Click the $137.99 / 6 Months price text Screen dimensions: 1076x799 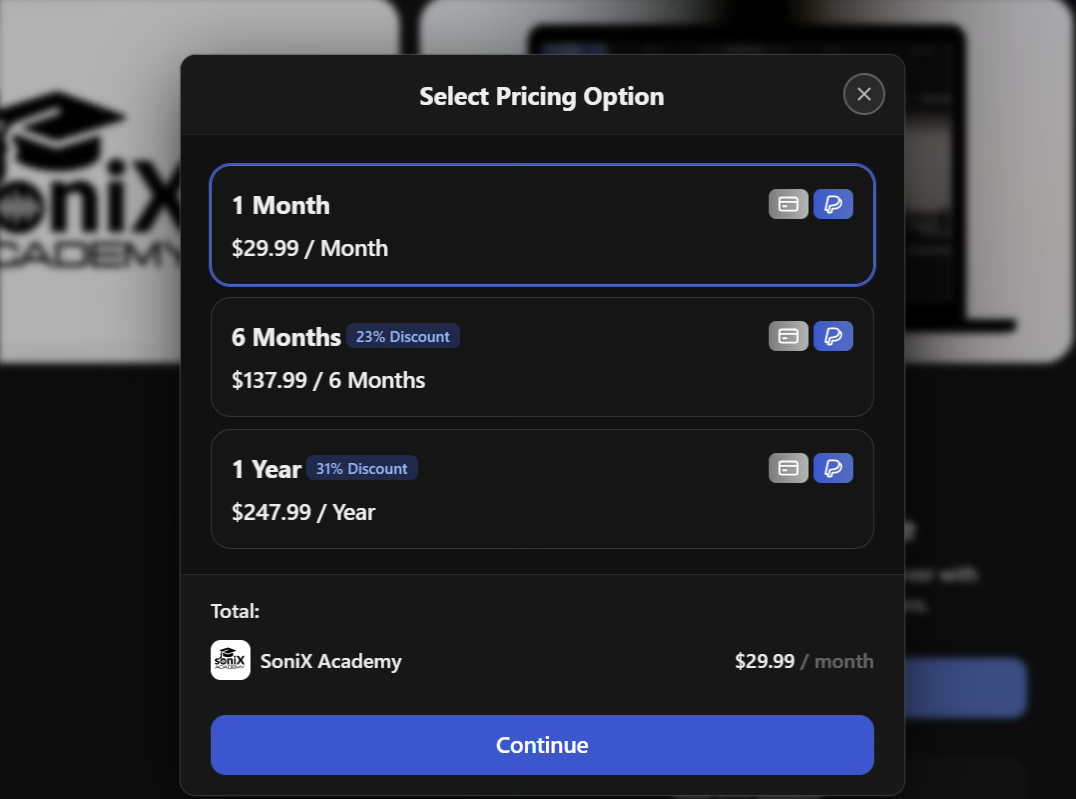(328, 380)
